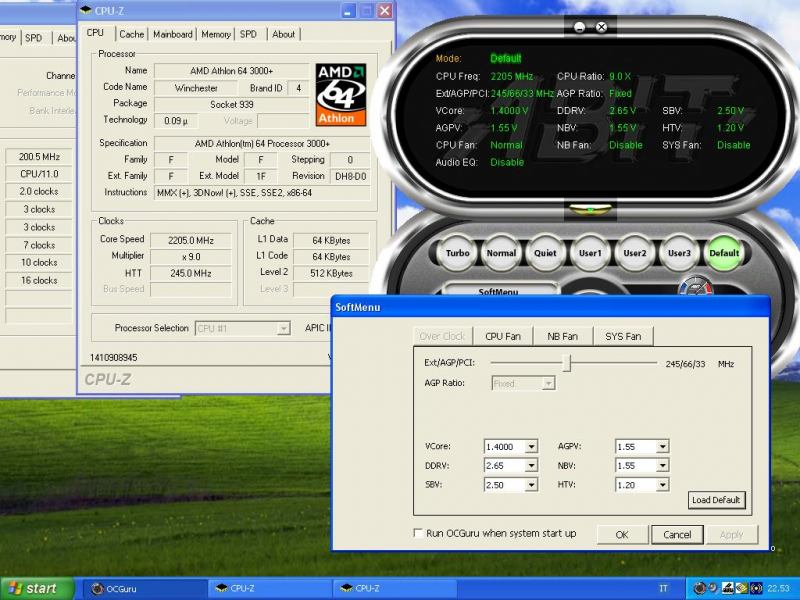The height and width of the screenshot is (600, 800).
Task: Click the CPU-Z chip icon in the title bar
Action: coord(86,10)
